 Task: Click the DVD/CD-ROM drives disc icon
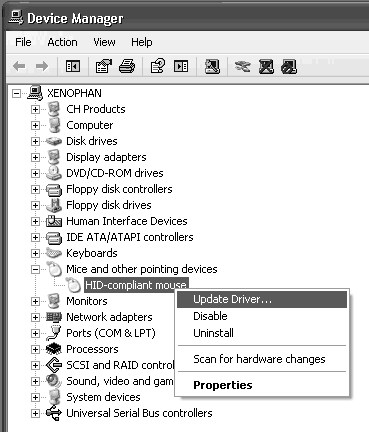click(54, 173)
